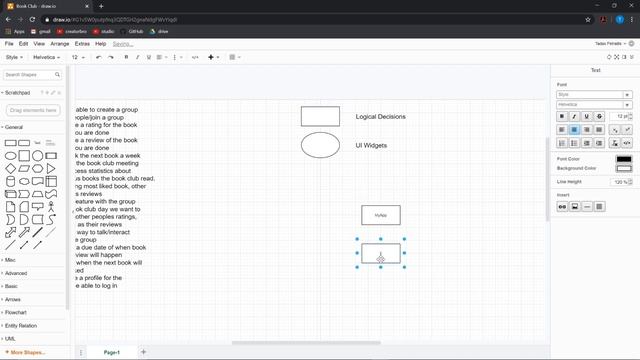Click the Font Color black swatch
The height and width of the screenshot is (360, 640).
tap(624, 159)
